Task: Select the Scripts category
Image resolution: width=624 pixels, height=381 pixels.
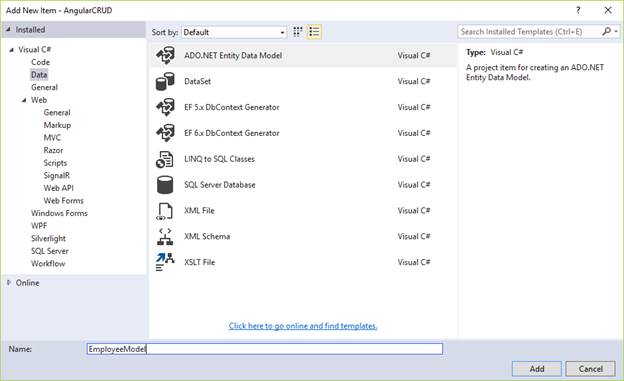Action: click(55, 163)
